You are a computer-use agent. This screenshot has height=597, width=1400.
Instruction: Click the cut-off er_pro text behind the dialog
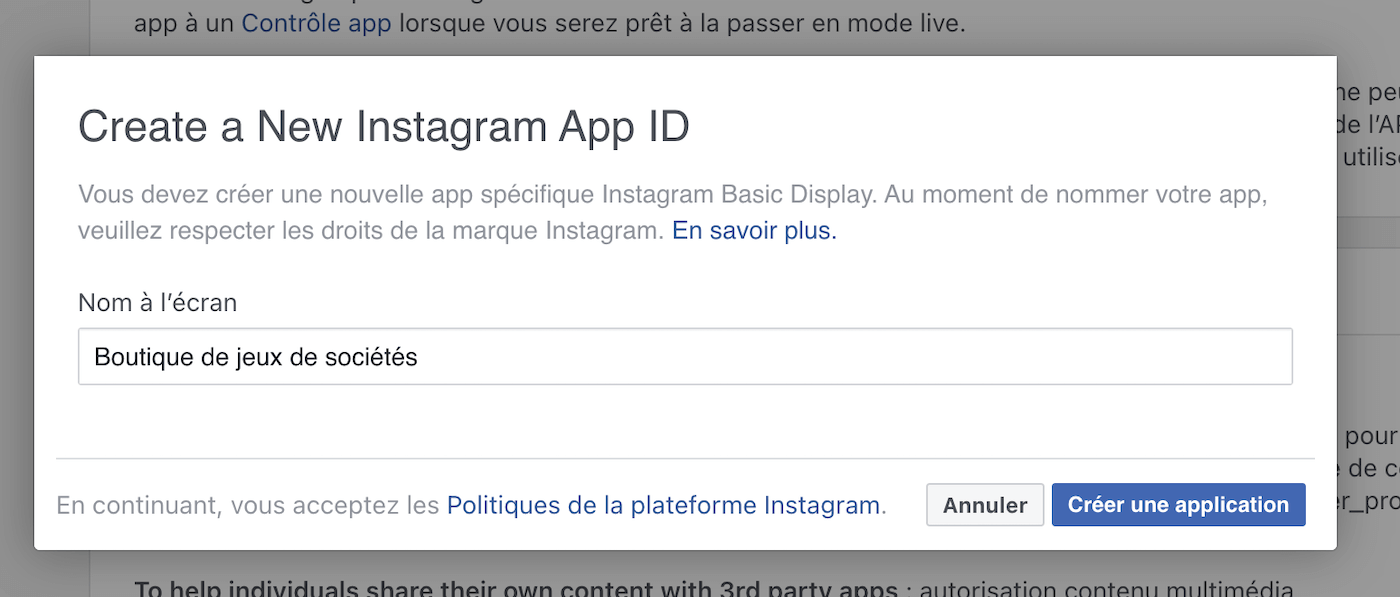tap(1369, 503)
